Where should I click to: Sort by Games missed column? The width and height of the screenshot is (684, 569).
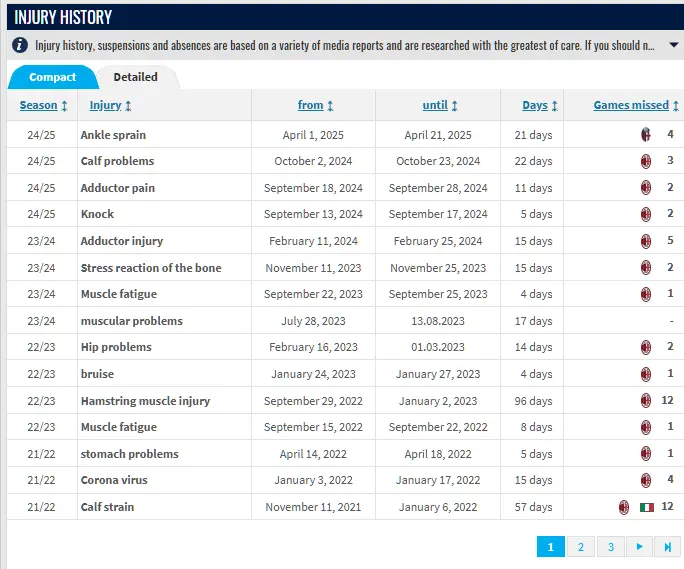click(x=636, y=105)
